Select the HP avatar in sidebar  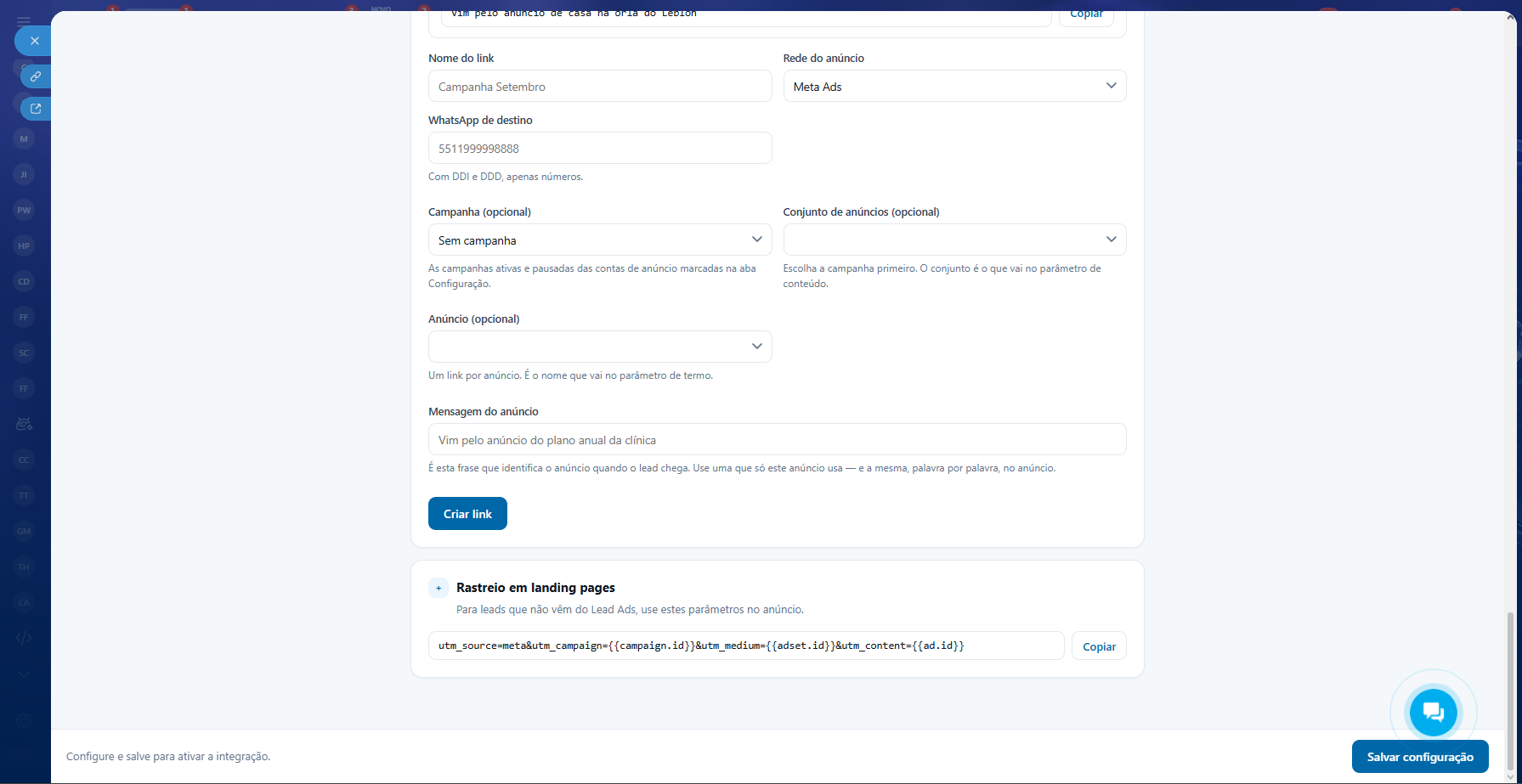tap(24, 245)
